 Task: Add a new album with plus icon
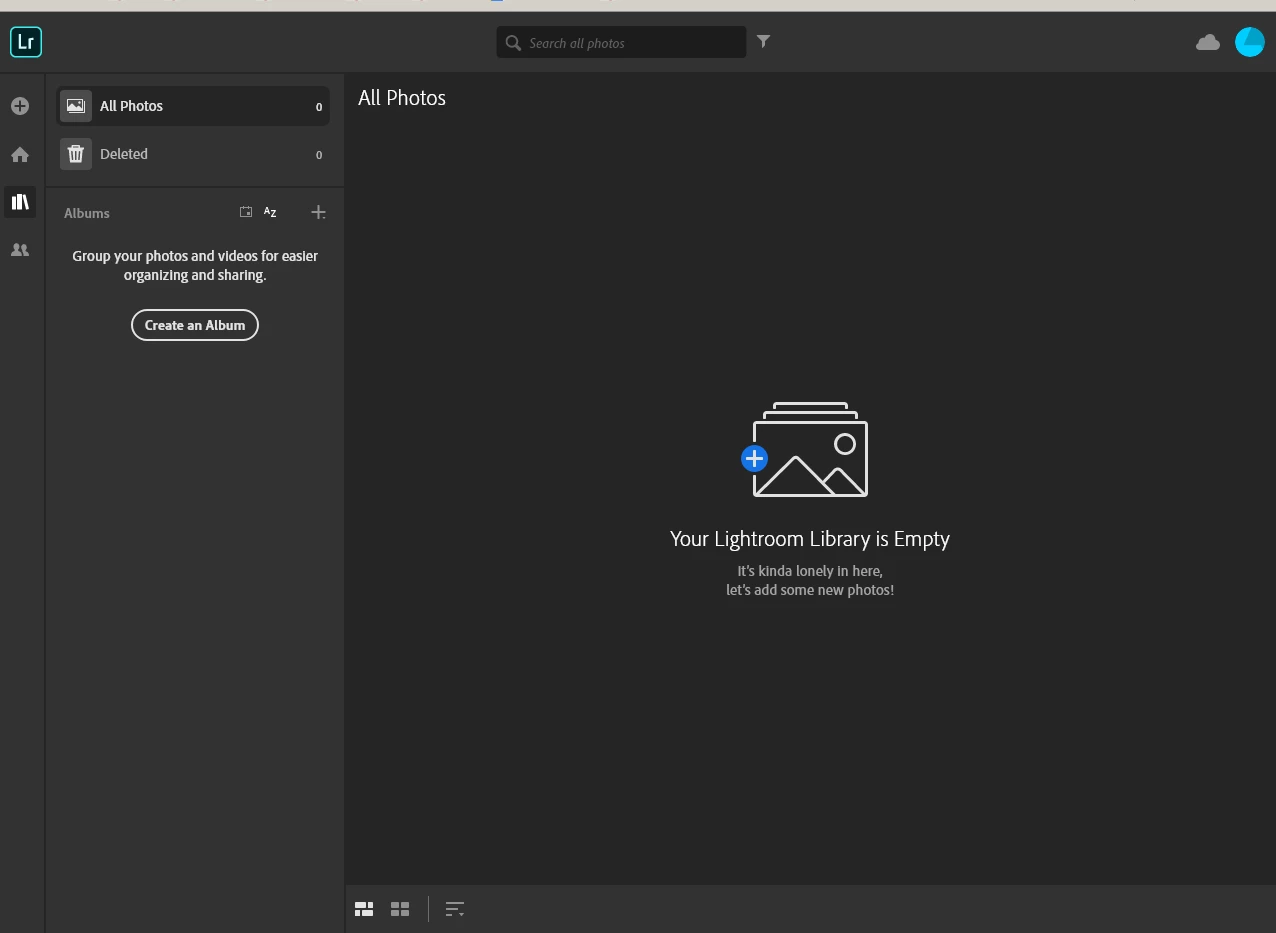tap(318, 212)
